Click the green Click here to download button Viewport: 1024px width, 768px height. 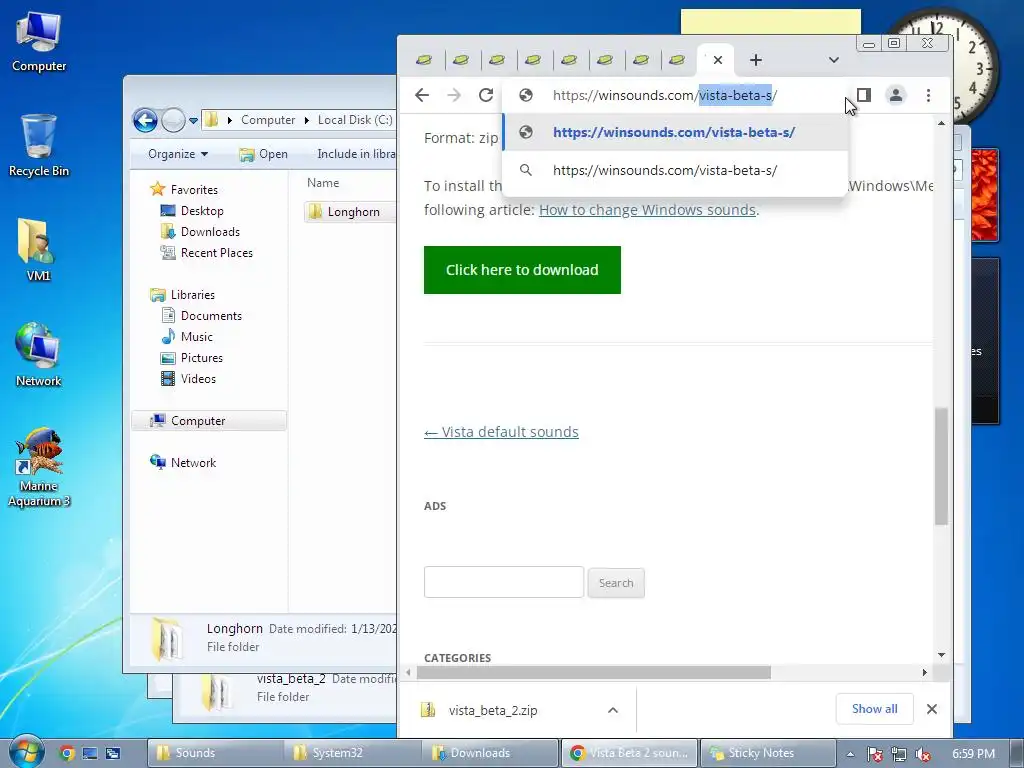pos(522,270)
